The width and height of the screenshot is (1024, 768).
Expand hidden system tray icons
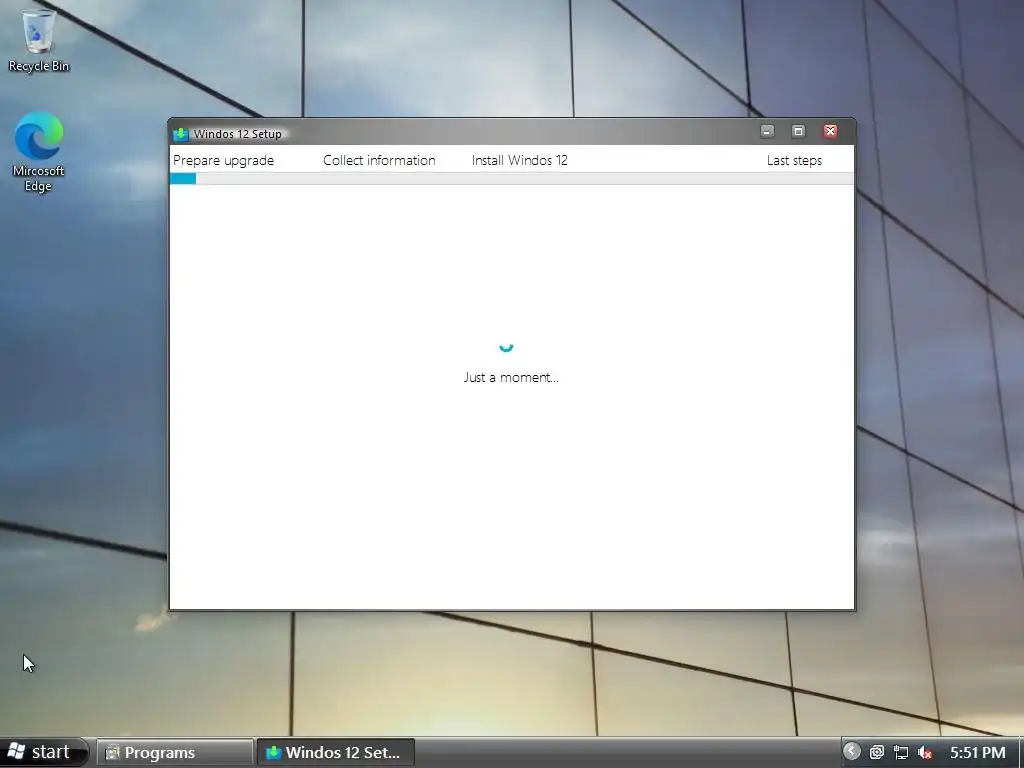pyautogui.click(x=851, y=752)
